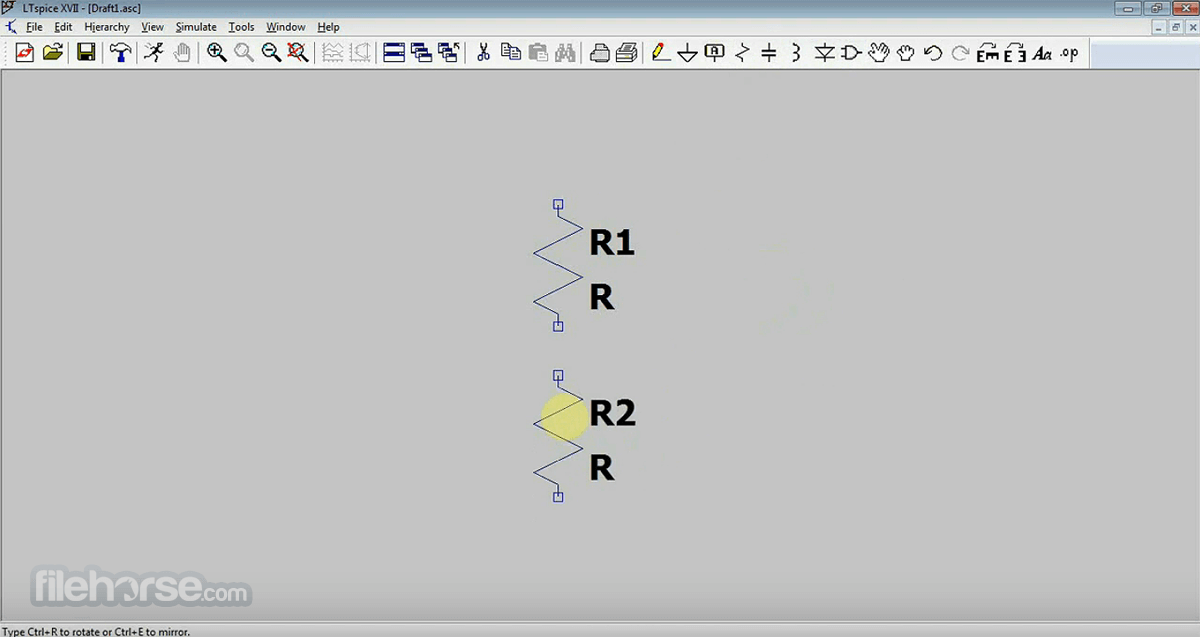Click the R value under R1
Screen dimensions: 1200x637
coord(601,297)
